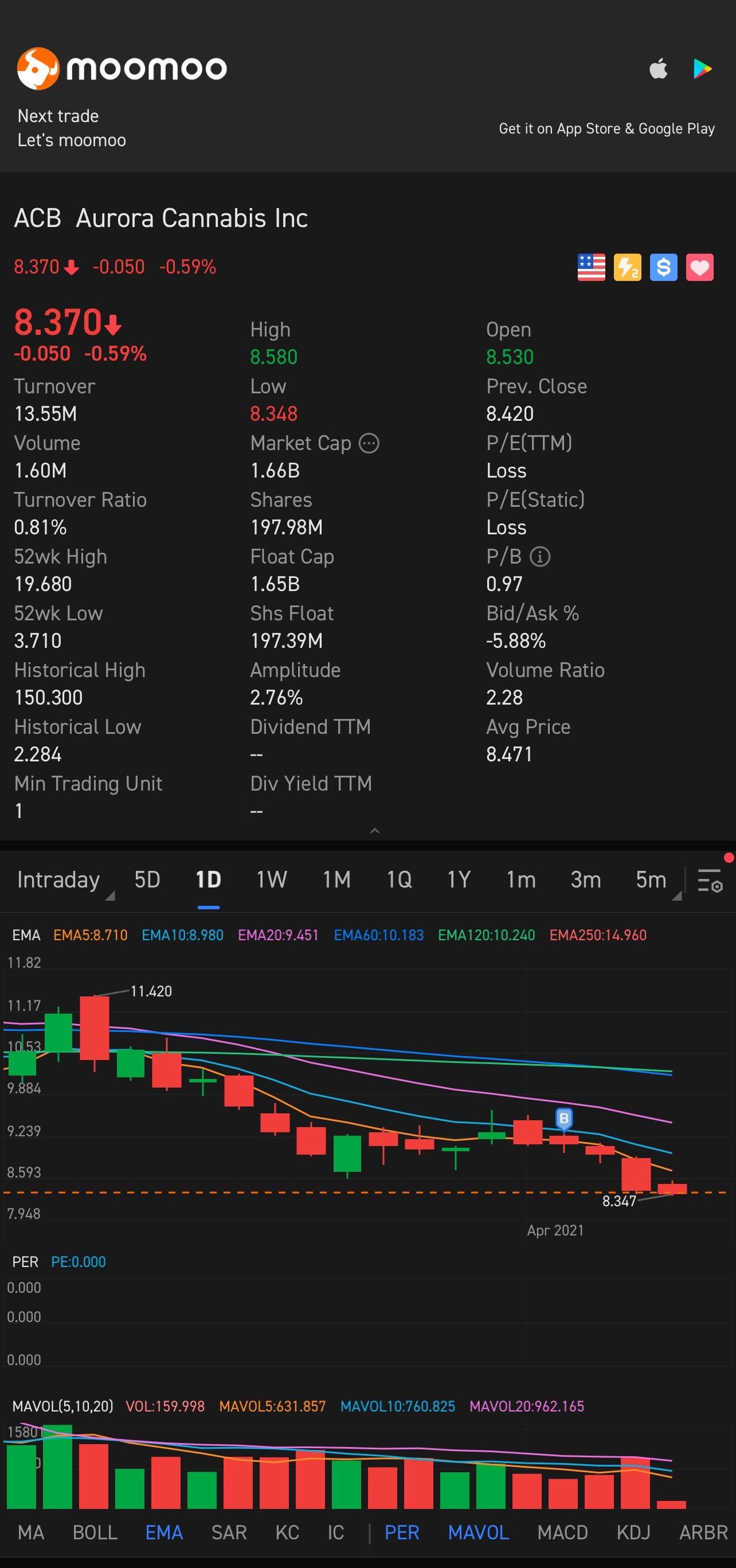The width and height of the screenshot is (736, 1568).
Task: Tap the MAVOL5:631.857 value
Action: coord(272,1406)
